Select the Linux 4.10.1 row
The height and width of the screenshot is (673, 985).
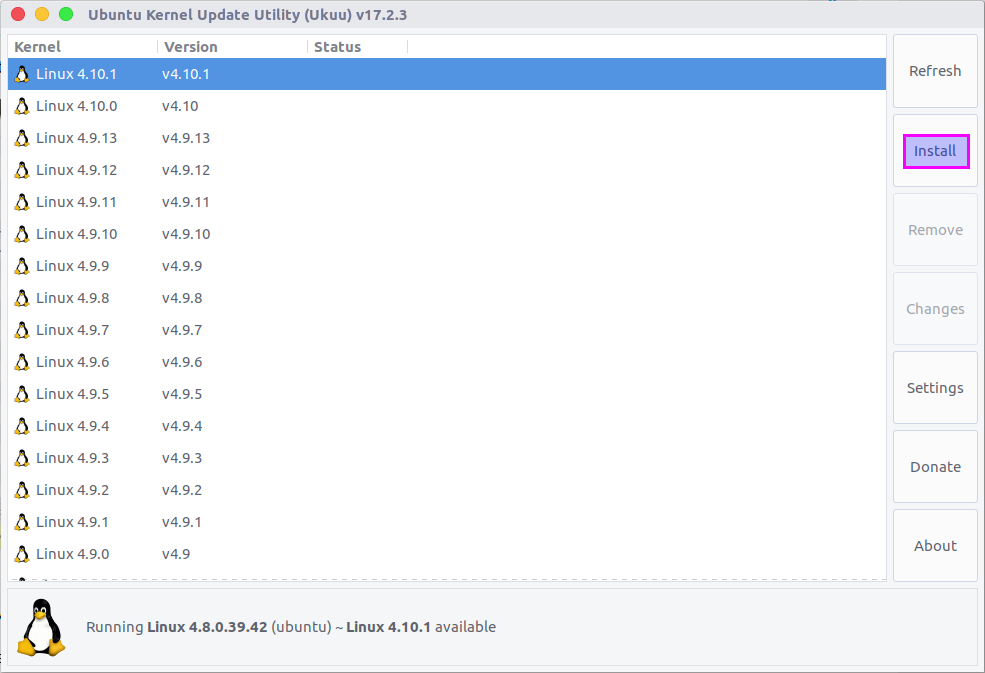[447, 74]
